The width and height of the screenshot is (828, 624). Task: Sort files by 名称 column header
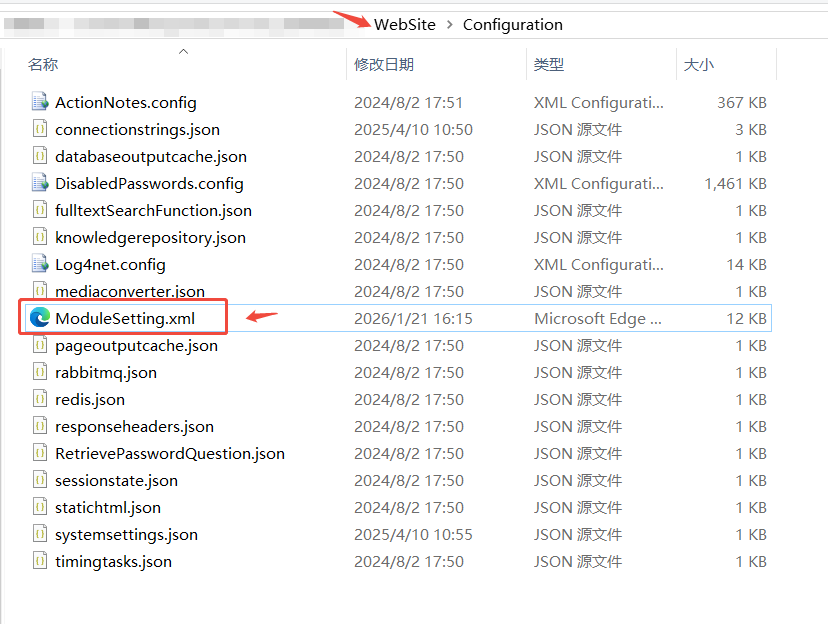tap(43, 64)
